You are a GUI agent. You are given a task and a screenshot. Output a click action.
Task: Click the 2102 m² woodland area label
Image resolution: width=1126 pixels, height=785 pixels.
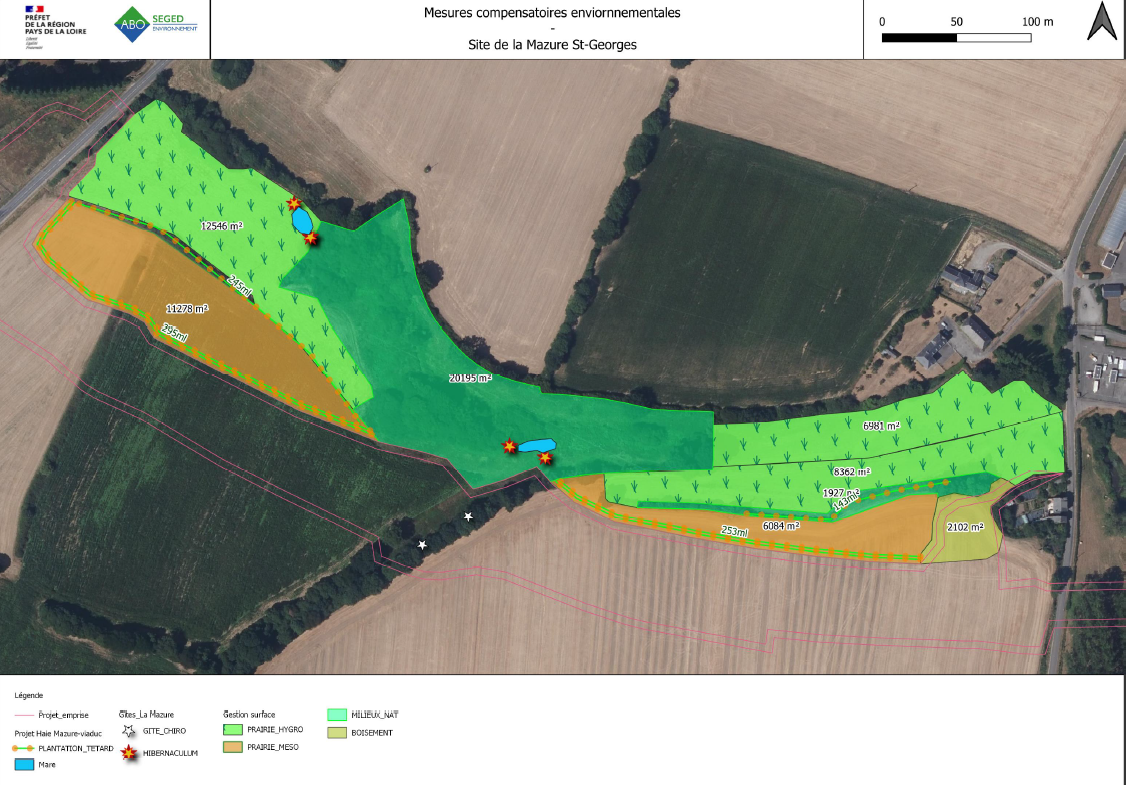[x=965, y=527]
